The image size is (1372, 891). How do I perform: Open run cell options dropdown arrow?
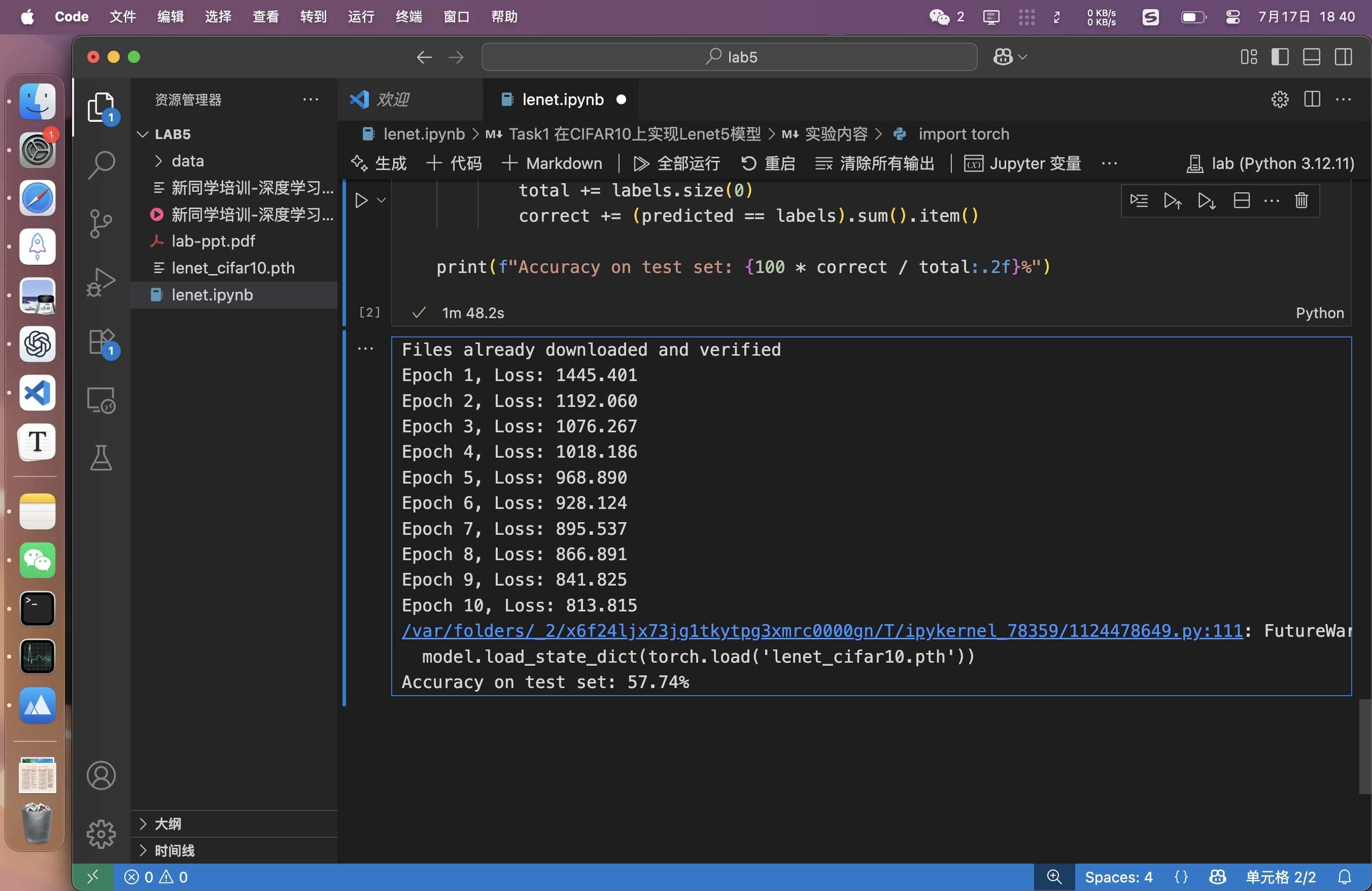381,200
